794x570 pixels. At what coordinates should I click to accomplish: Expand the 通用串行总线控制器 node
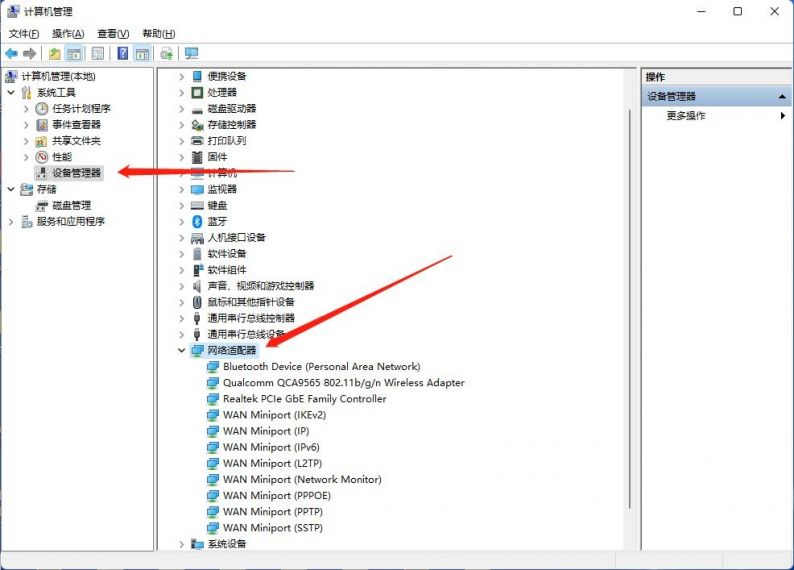181,318
